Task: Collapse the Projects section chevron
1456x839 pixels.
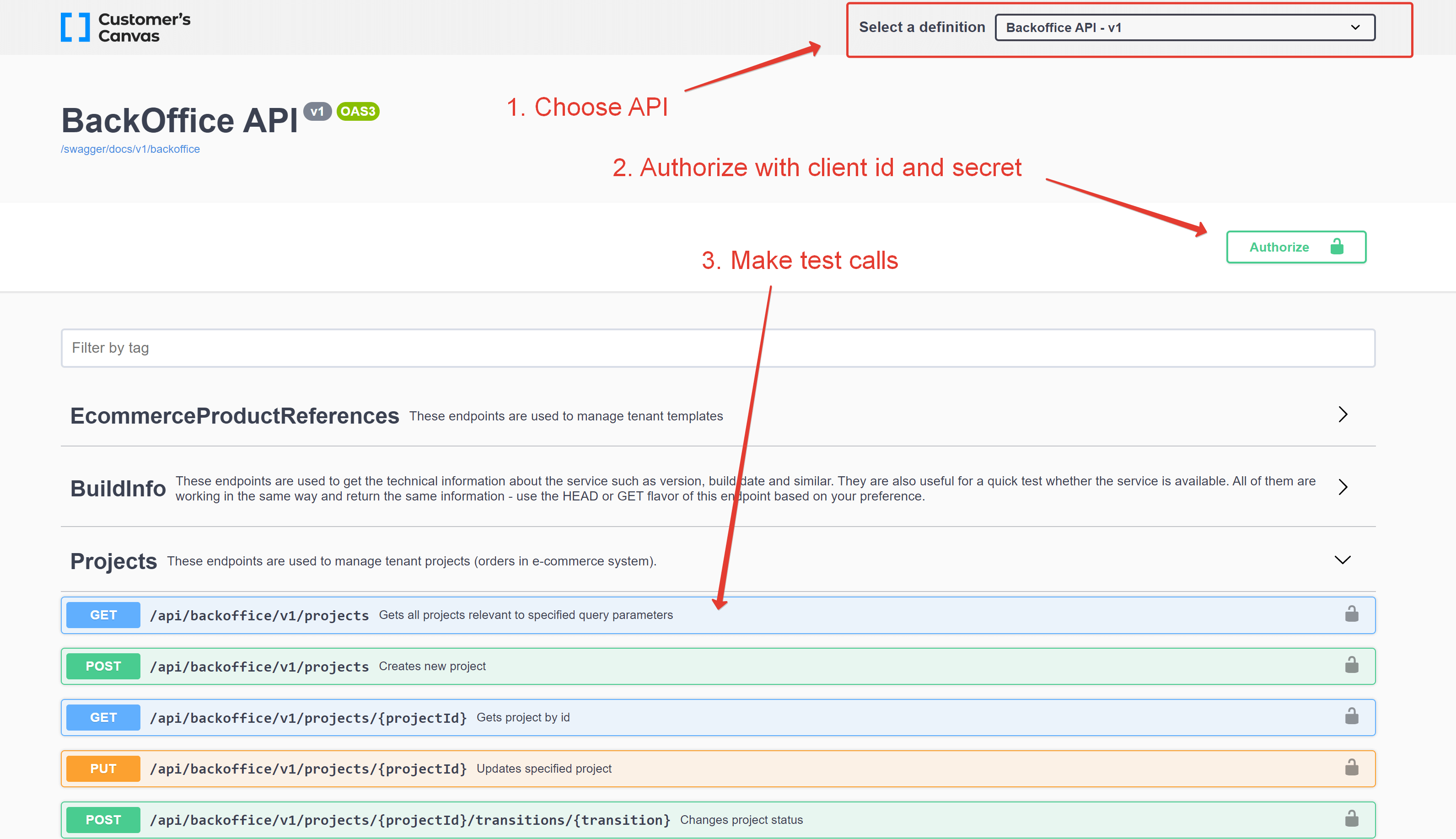Action: coord(1343,560)
